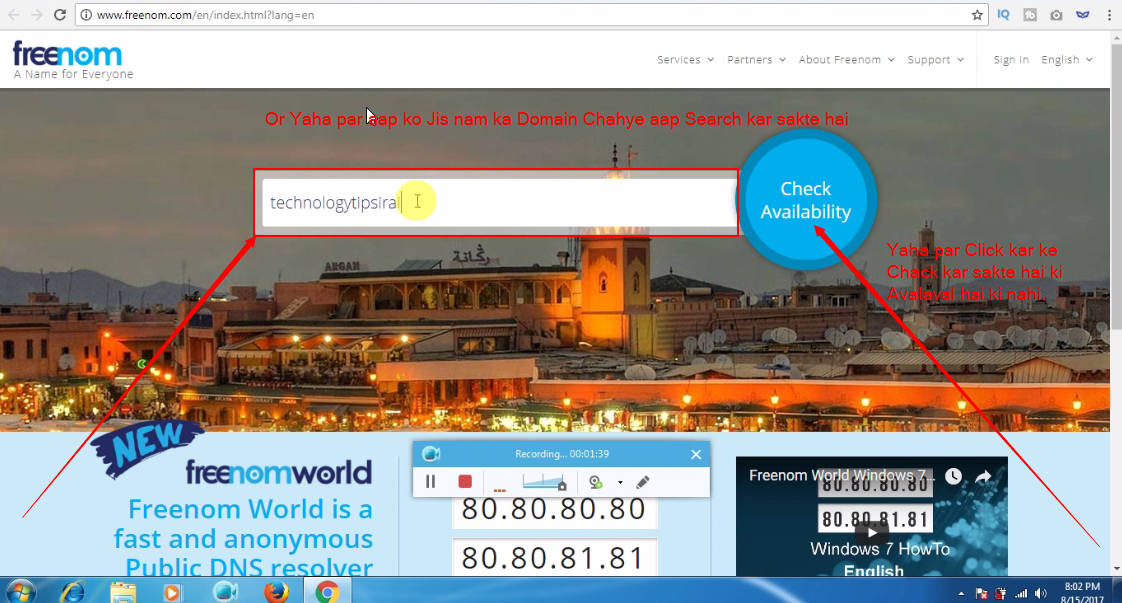
Task: Click the video Watch later clock icon
Action: click(x=953, y=476)
